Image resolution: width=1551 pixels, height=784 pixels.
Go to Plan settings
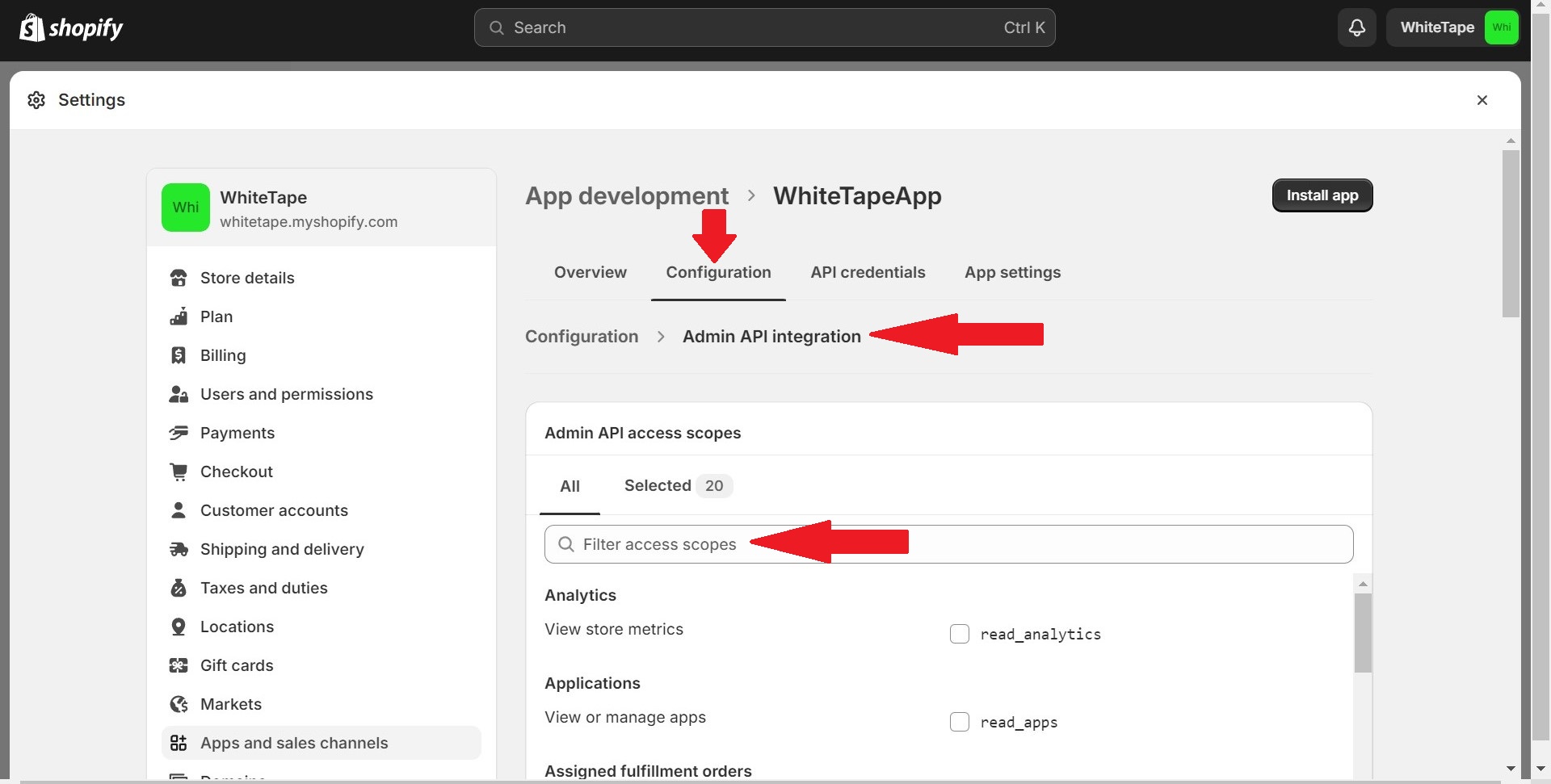click(322, 317)
